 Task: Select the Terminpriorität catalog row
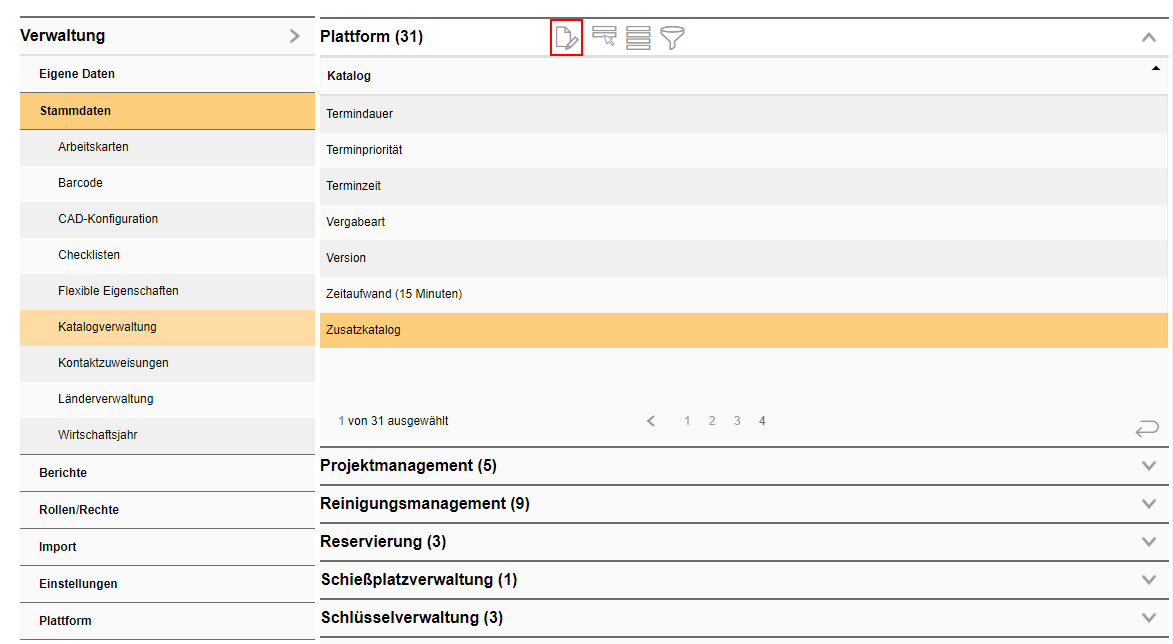(x=364, y=150)
